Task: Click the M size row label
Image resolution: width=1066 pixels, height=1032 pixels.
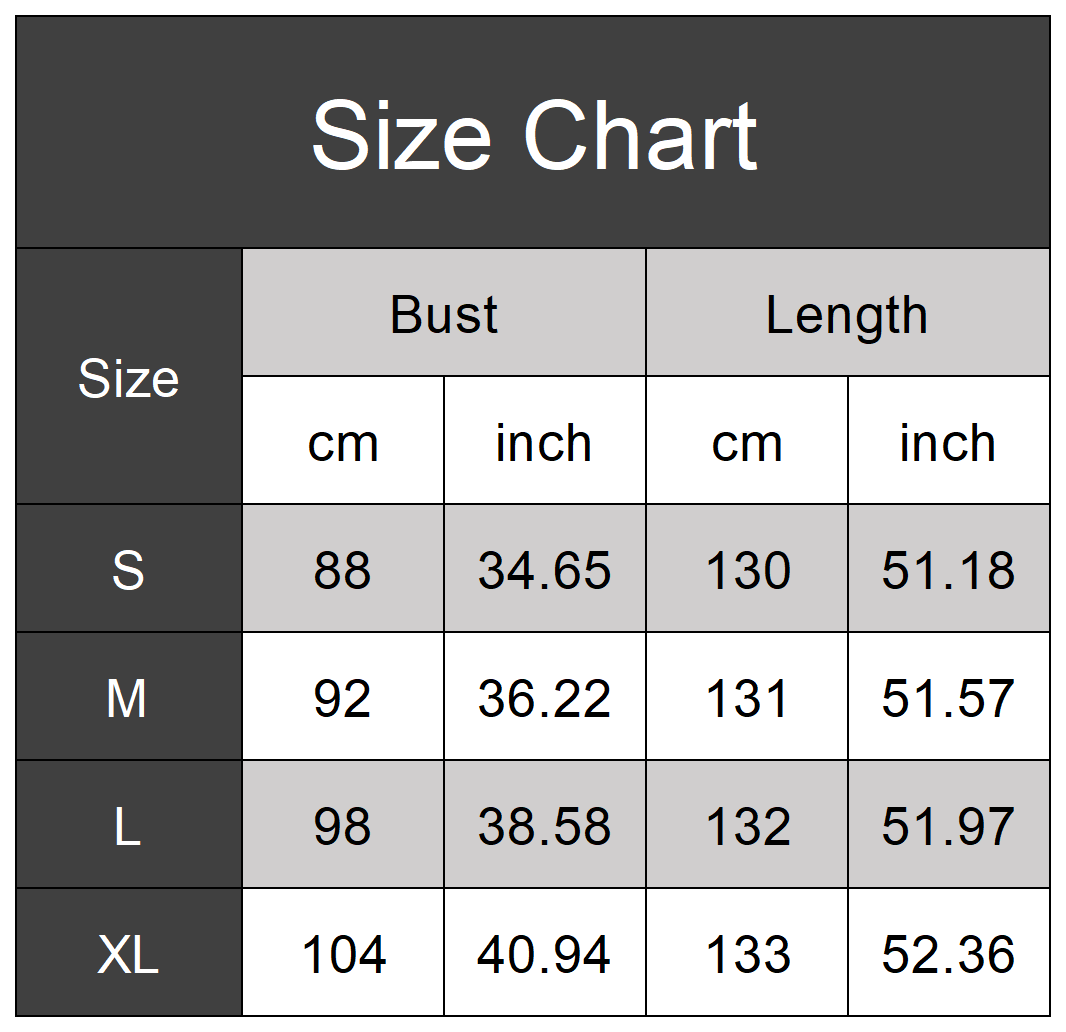Action: coord(129,698)
